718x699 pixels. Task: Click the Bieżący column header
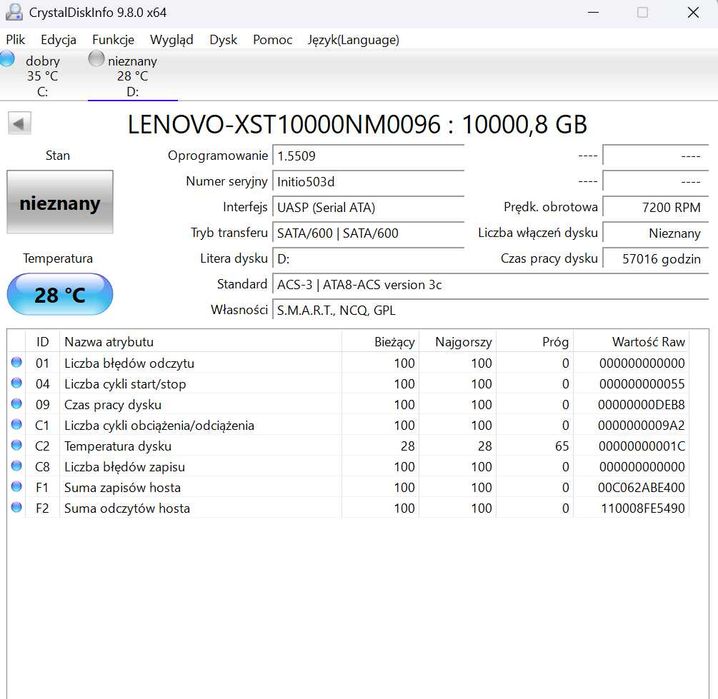[x=380, y=342]
